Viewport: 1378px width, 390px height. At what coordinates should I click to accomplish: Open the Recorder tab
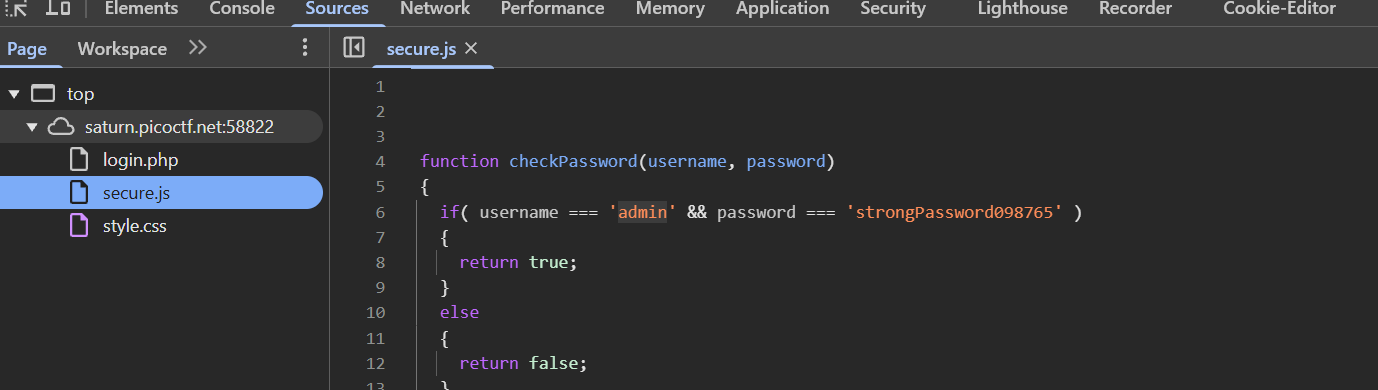[x=1135, y=9]
